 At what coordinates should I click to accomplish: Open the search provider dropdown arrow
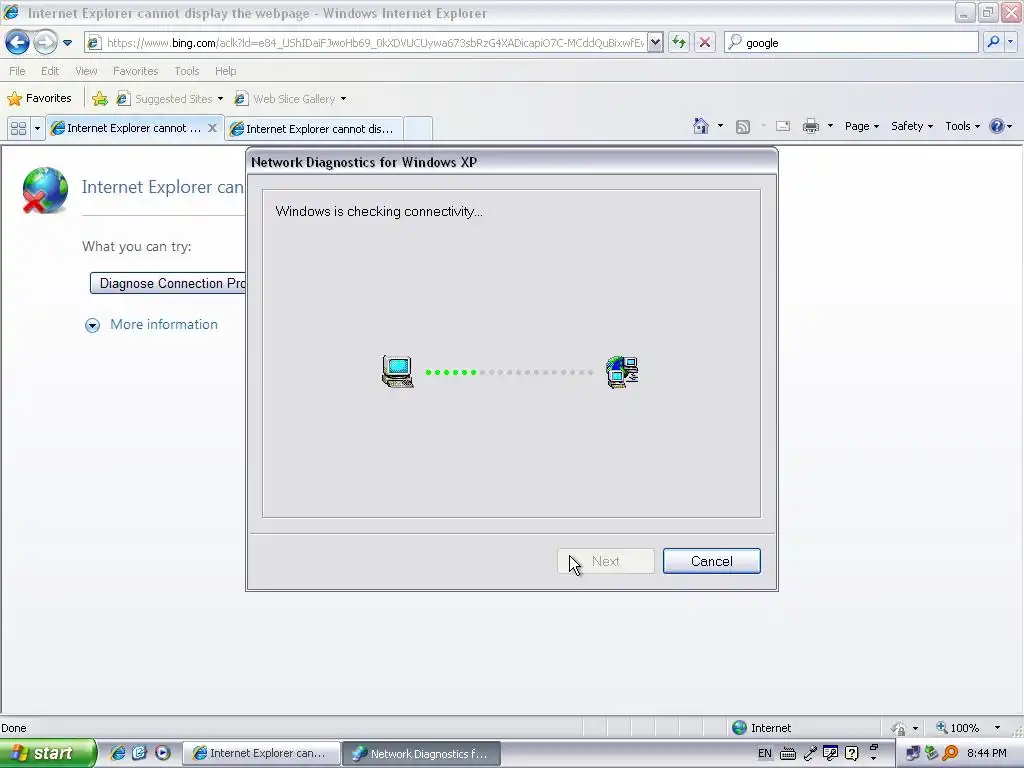[1011, 43]
